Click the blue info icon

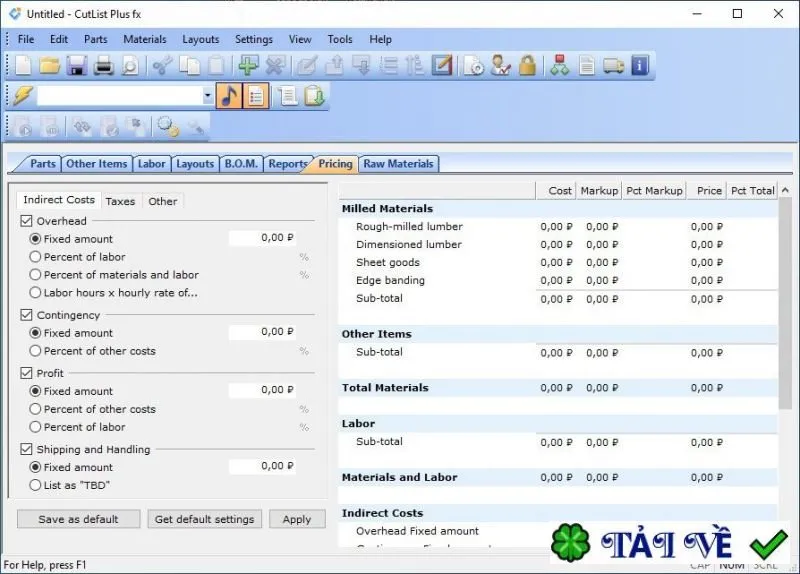pyautogui.click(x=640, y=66)
